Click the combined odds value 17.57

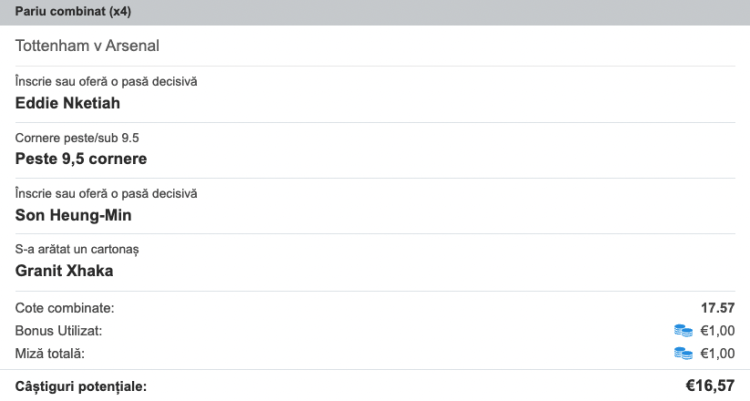click(x=718, y=308)
